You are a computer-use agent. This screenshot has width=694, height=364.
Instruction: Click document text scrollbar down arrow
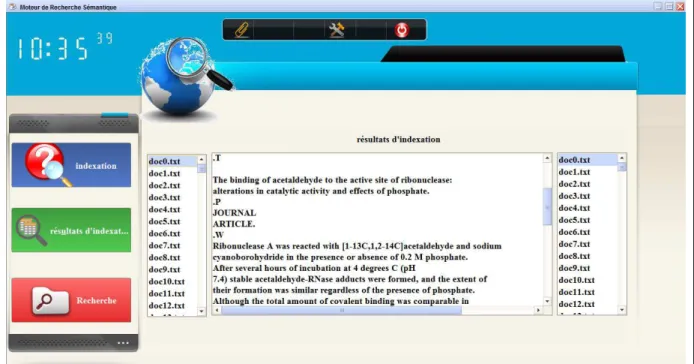(x=547, y=301)
